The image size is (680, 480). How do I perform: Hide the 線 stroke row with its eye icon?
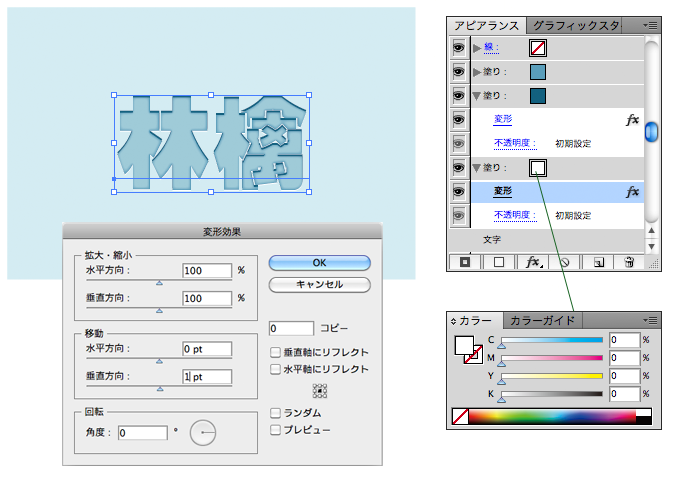point(459,47)
